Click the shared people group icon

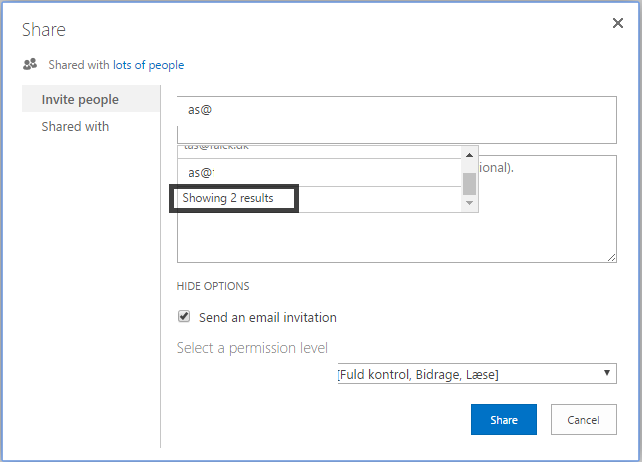point(30,65)
